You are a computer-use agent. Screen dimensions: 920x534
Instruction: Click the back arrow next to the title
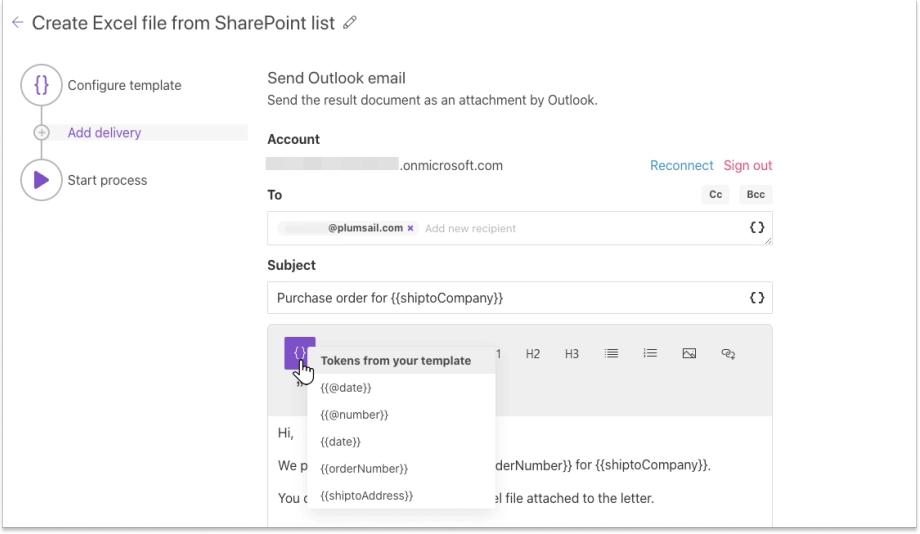click(x=18, y=23)
